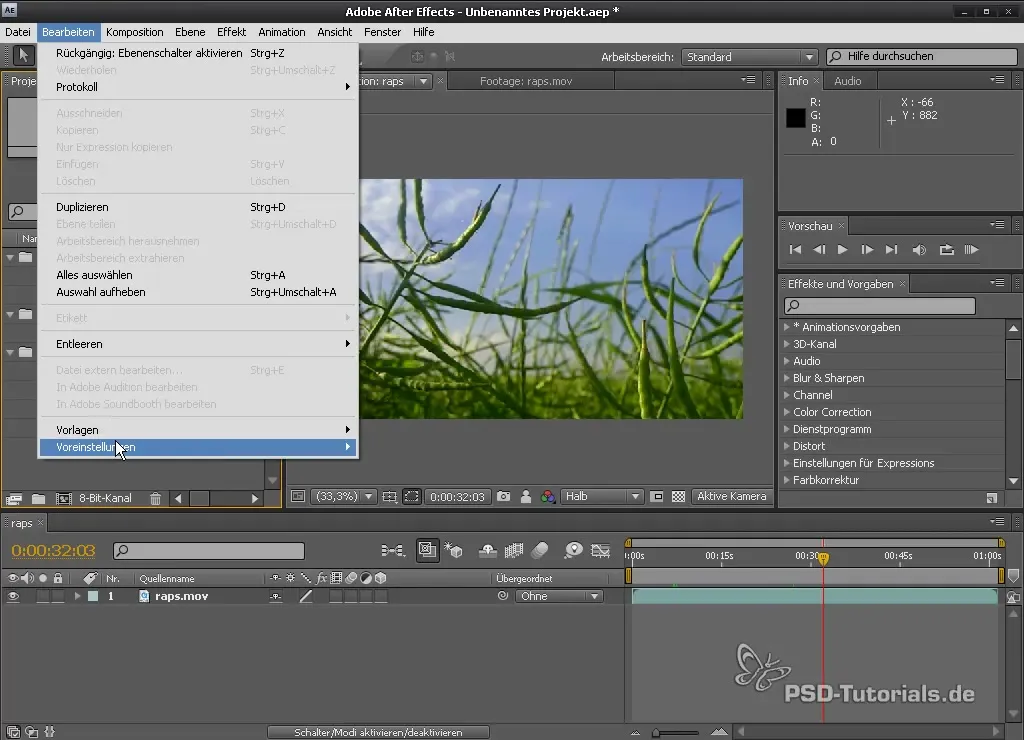The width and height of the screenshot is (1024, 740).
Task: Click current time indicator marker in timeline
Action: click(x=824, y=557)
